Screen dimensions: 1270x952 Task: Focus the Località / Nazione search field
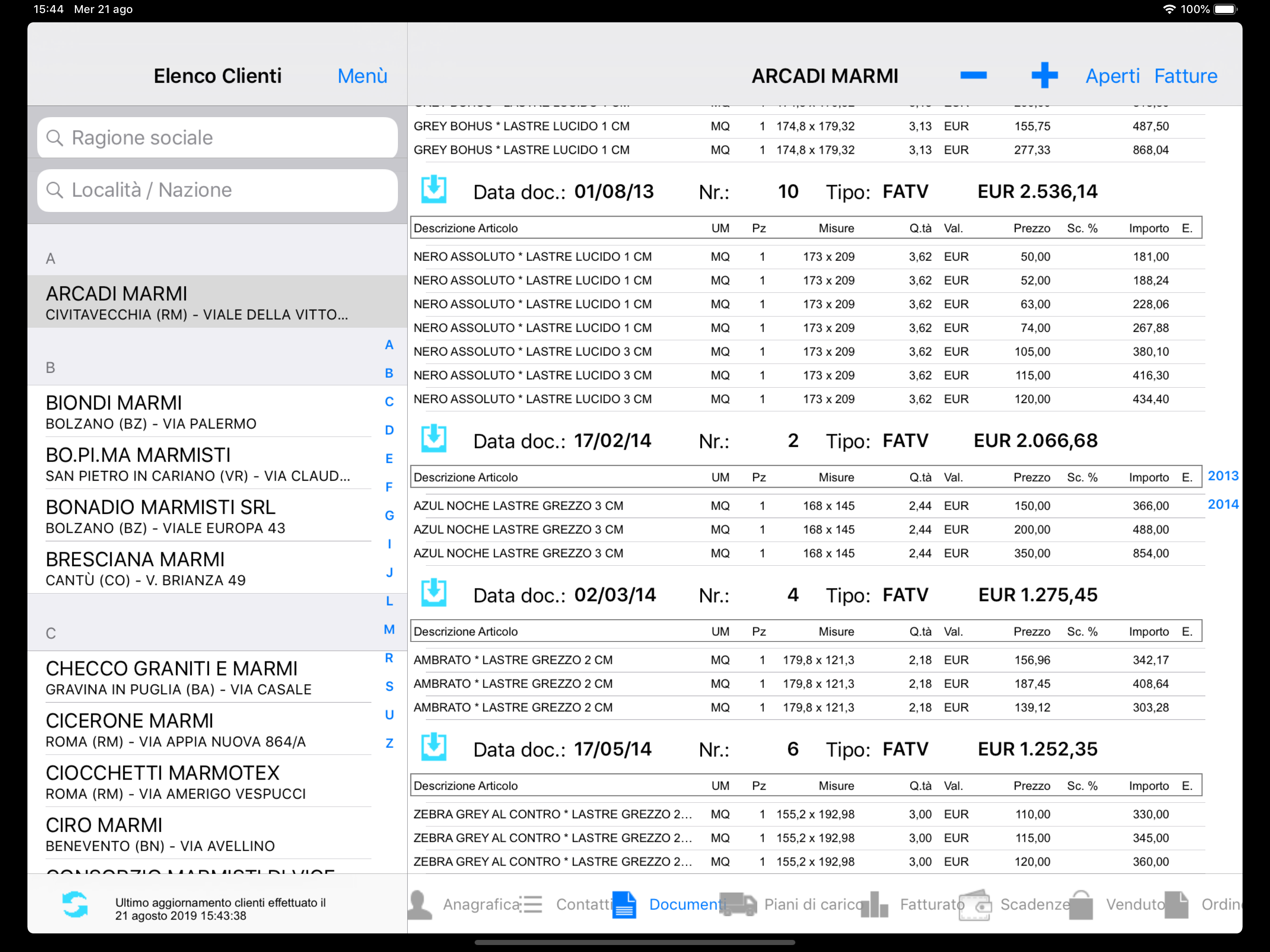(218, 190)
